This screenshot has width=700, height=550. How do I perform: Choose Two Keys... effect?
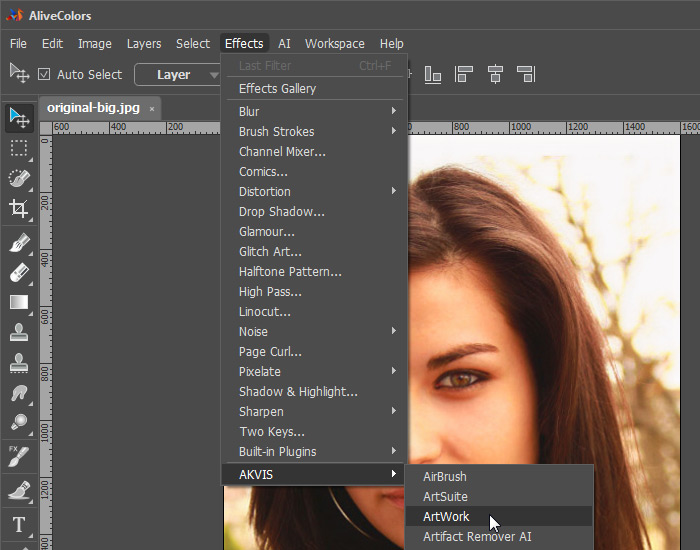point(315,432)
